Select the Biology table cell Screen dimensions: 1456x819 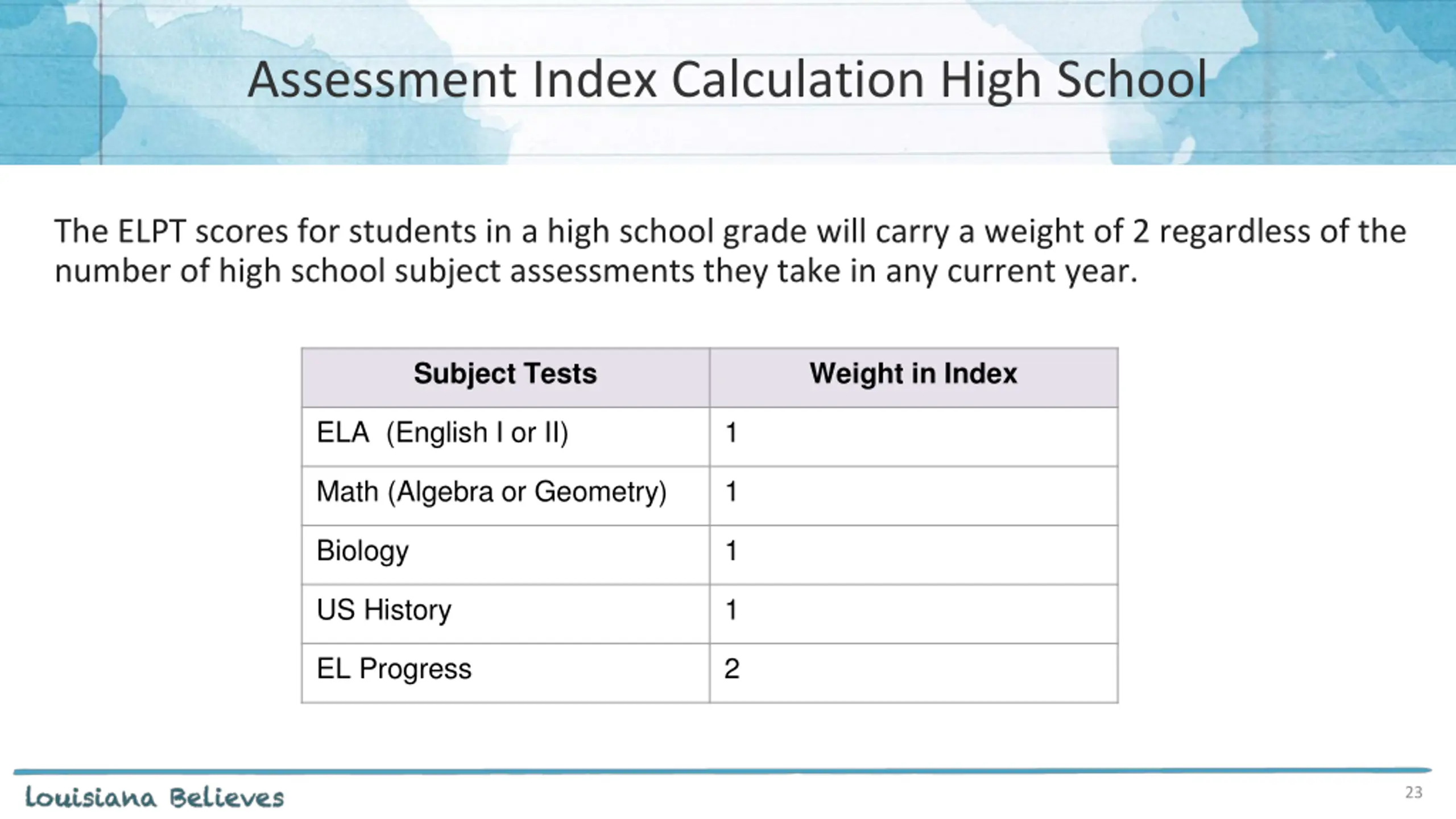tap(506, 555)
